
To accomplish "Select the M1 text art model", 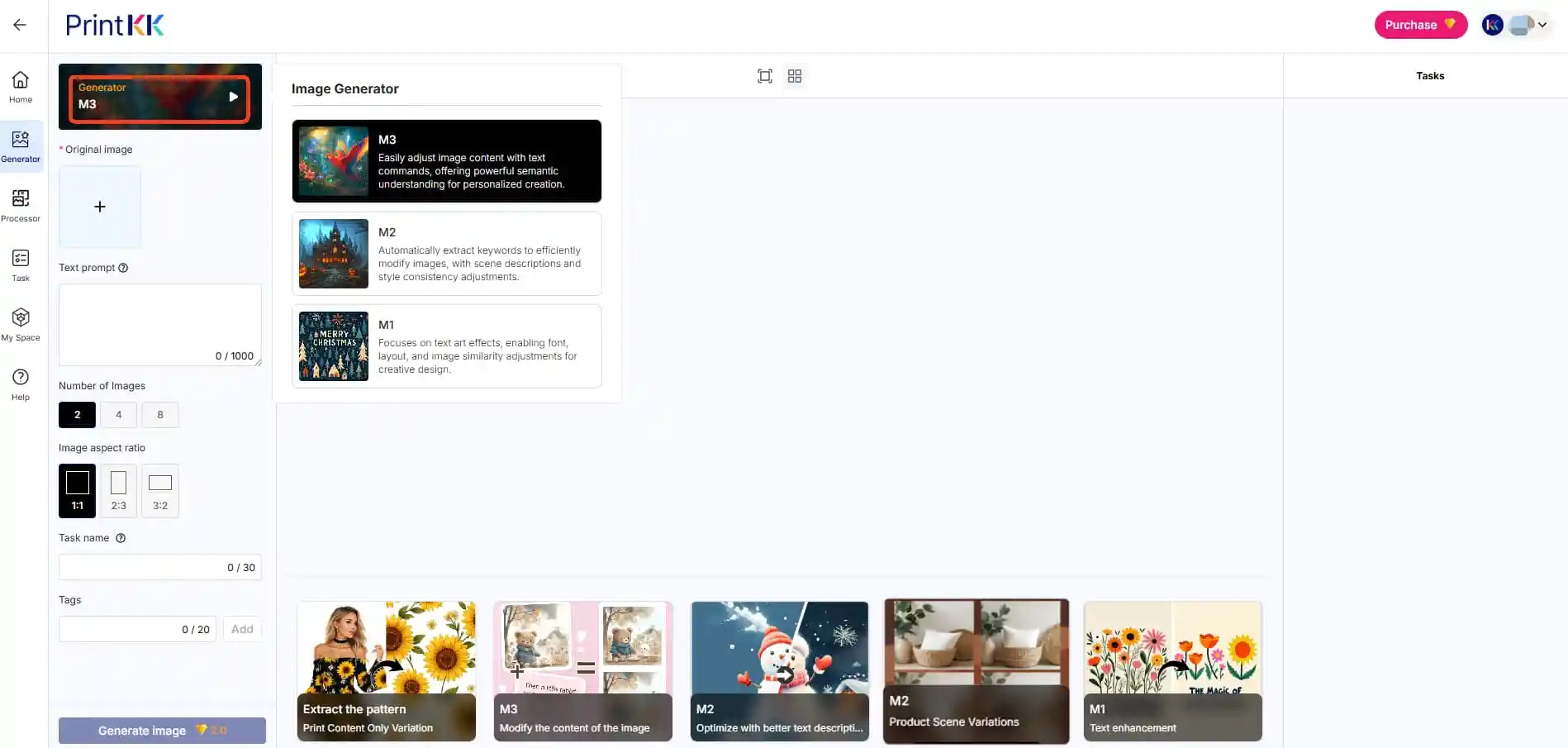I will (446, 346).
